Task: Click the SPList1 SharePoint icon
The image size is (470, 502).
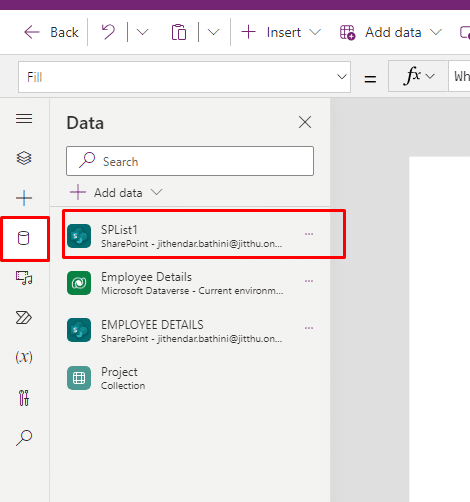Action: 79,236
